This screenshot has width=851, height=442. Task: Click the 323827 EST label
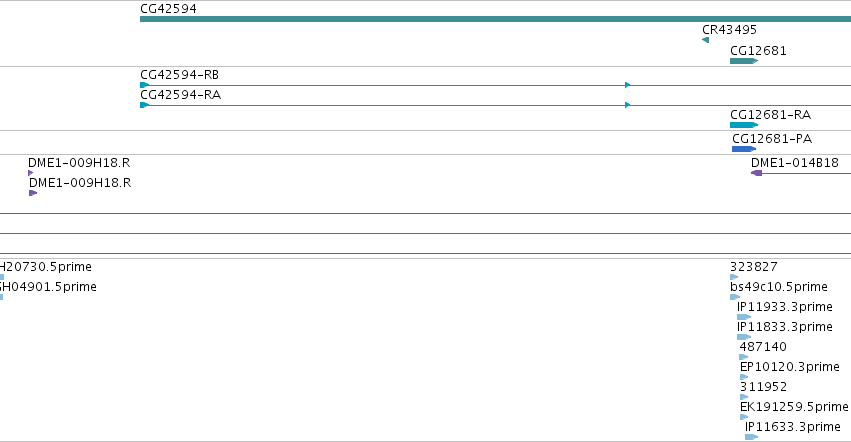(753, 267)
